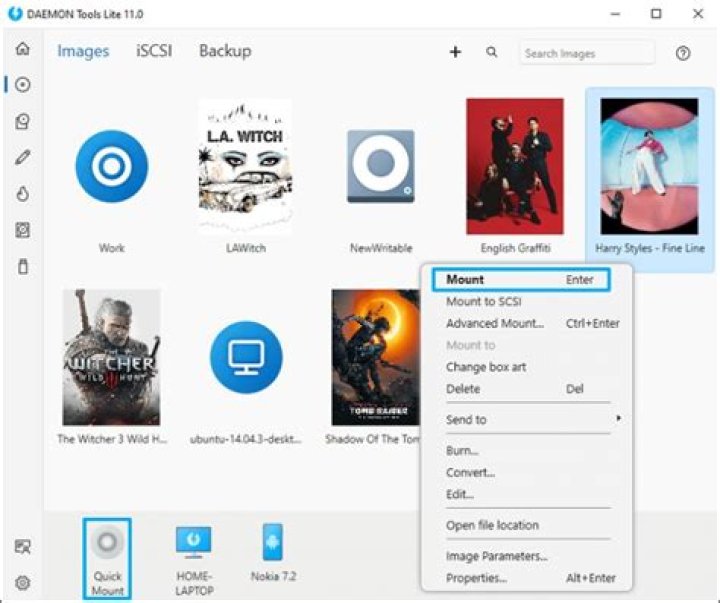The height and width of the screenshot is (603, 720).
Task: Select The Witcher 3 Wild Hunt image thumbnail
Action: [111, 357]
